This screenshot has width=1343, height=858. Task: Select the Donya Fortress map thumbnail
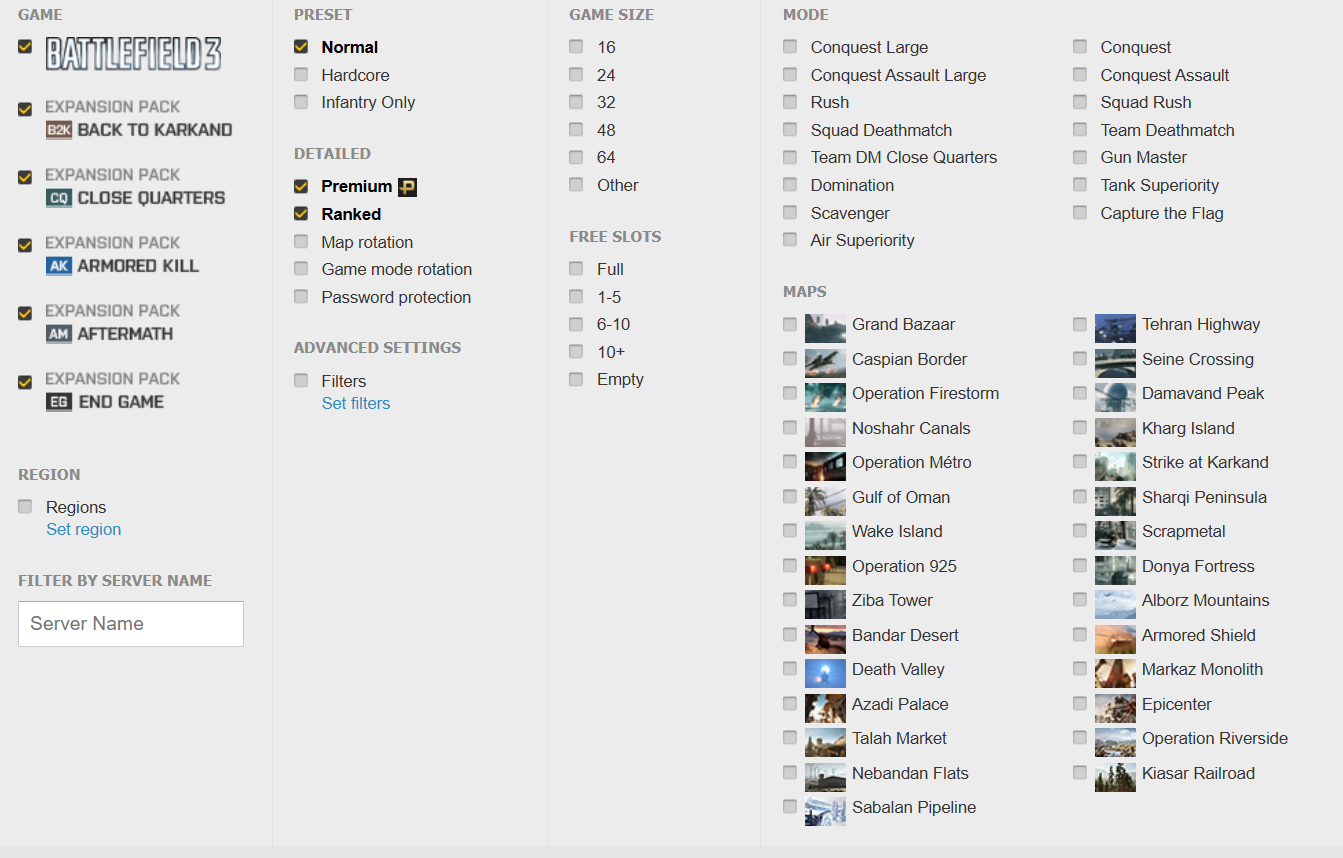point(1115,570)
